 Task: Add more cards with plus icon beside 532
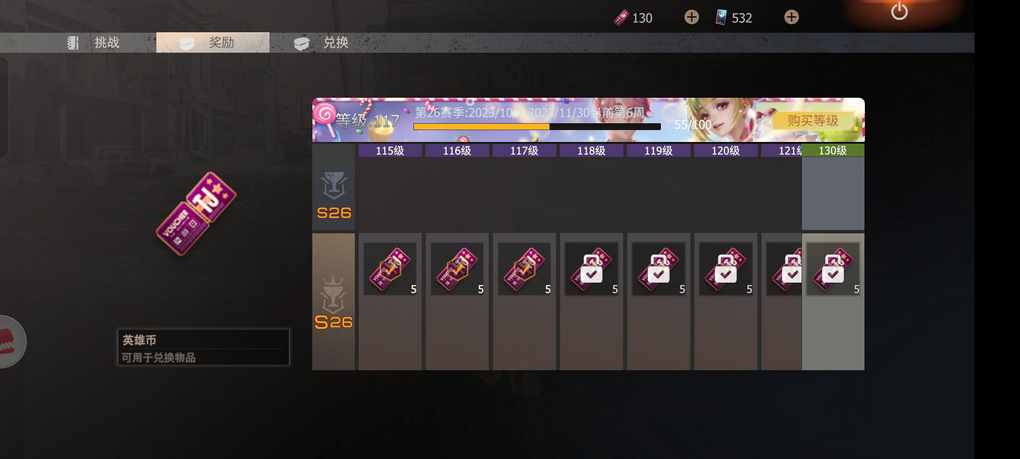(x=791, y=18)
